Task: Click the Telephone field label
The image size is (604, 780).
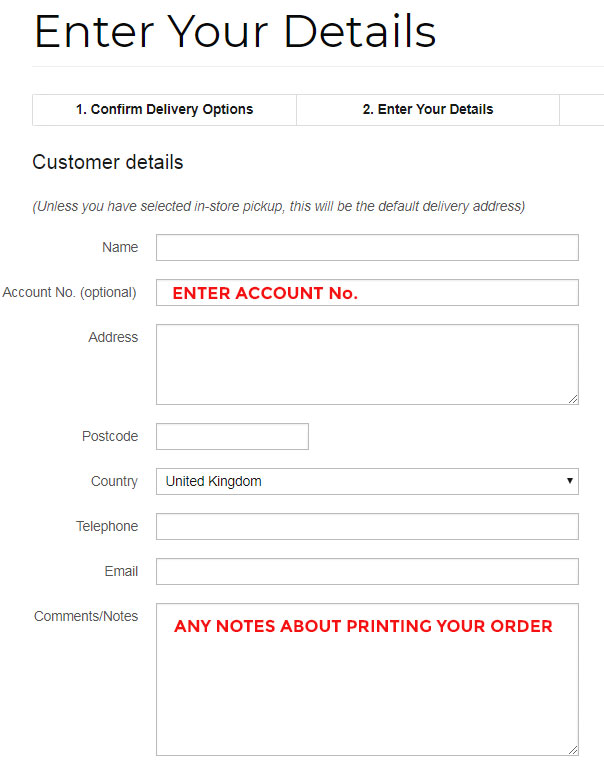Action: pos(107,527)
